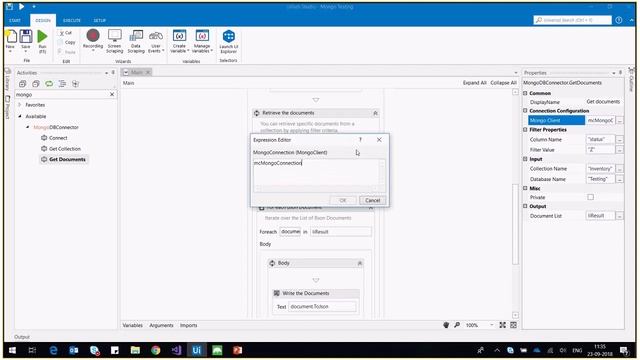640x360 pixels.
Task: Open the Mongo Client ellipsis button
Action: [620, 120]
